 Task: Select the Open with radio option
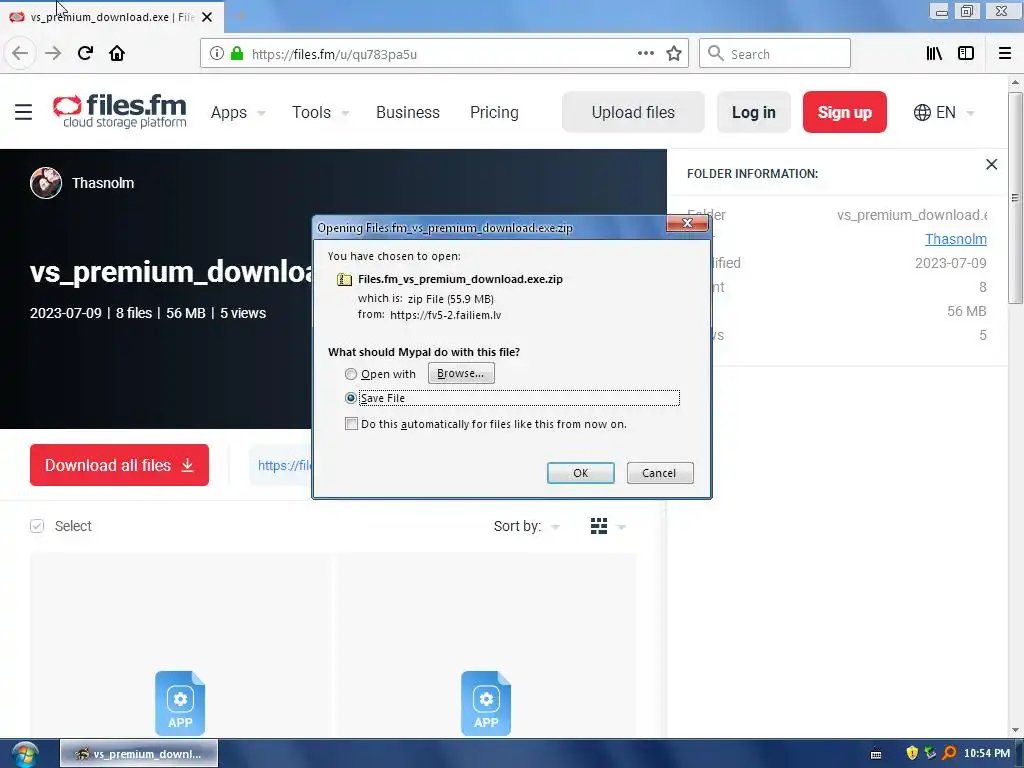point(351,374)
